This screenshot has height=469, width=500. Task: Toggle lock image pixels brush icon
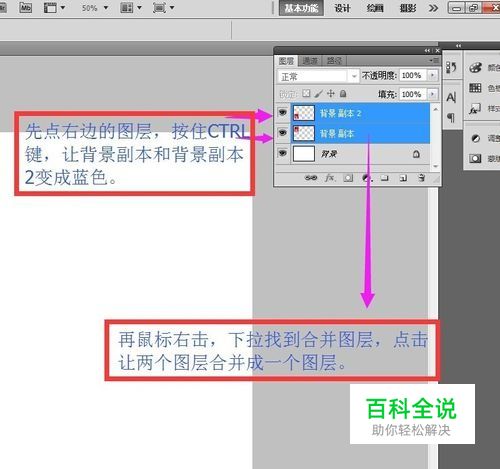click(x=318, y=94)
